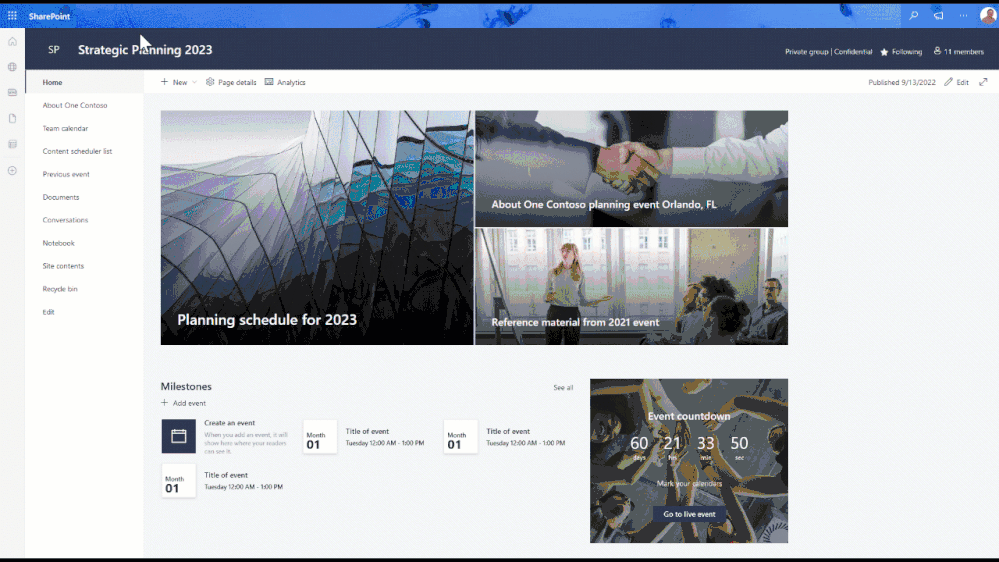Image resolution: width=999 pixels, height=562 pixels.
Task: Open the ellipsis more options menu
Action: pyautogui.click(x=963, y=15)
